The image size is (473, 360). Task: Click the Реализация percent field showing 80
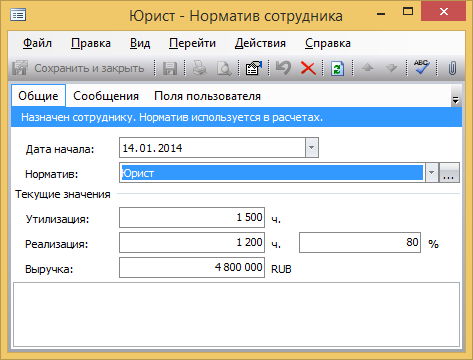(360, 242)
